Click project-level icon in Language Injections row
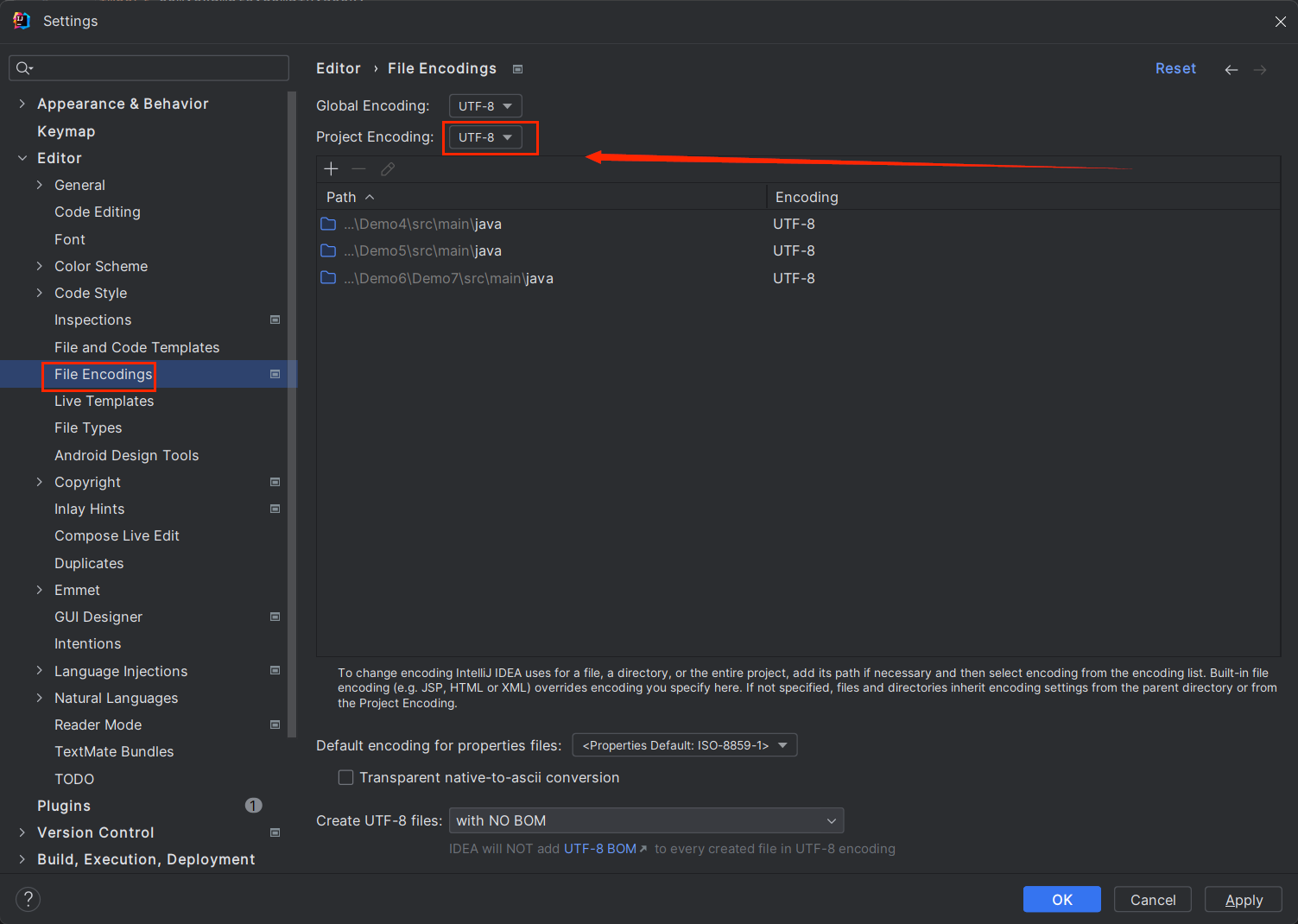The height and width of the screenshot is (924, 1298). pyautogui.click(x=275, y=670)
